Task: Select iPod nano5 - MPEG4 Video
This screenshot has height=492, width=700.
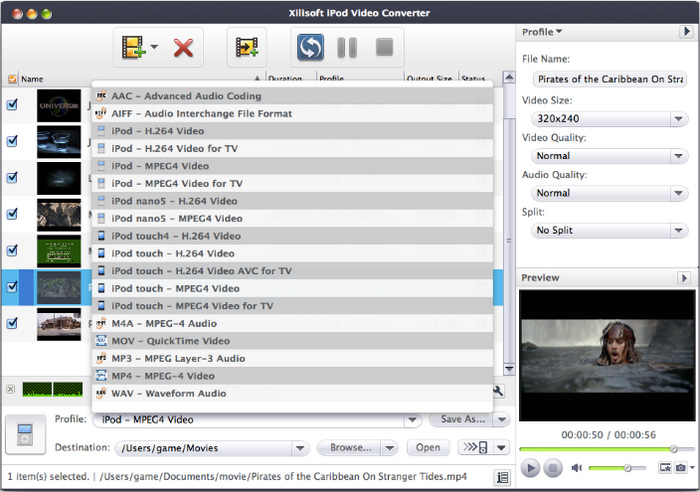Action: click(x=292, y=218)
